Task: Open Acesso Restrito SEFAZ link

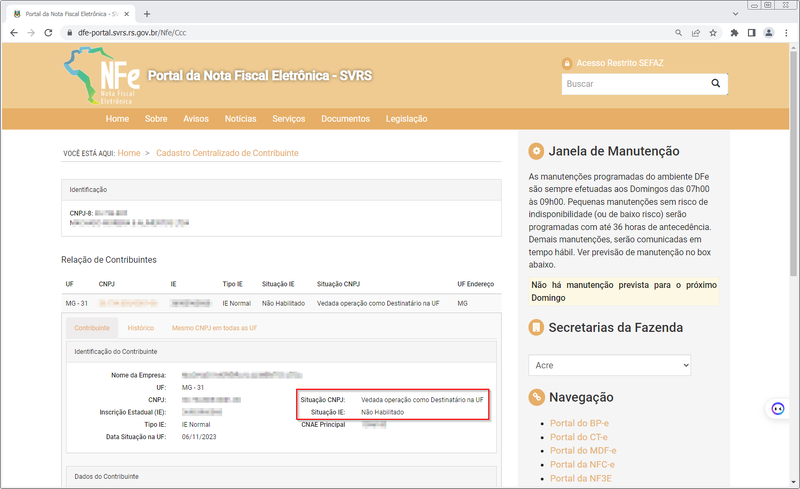Action: click(x=620, y=63)
